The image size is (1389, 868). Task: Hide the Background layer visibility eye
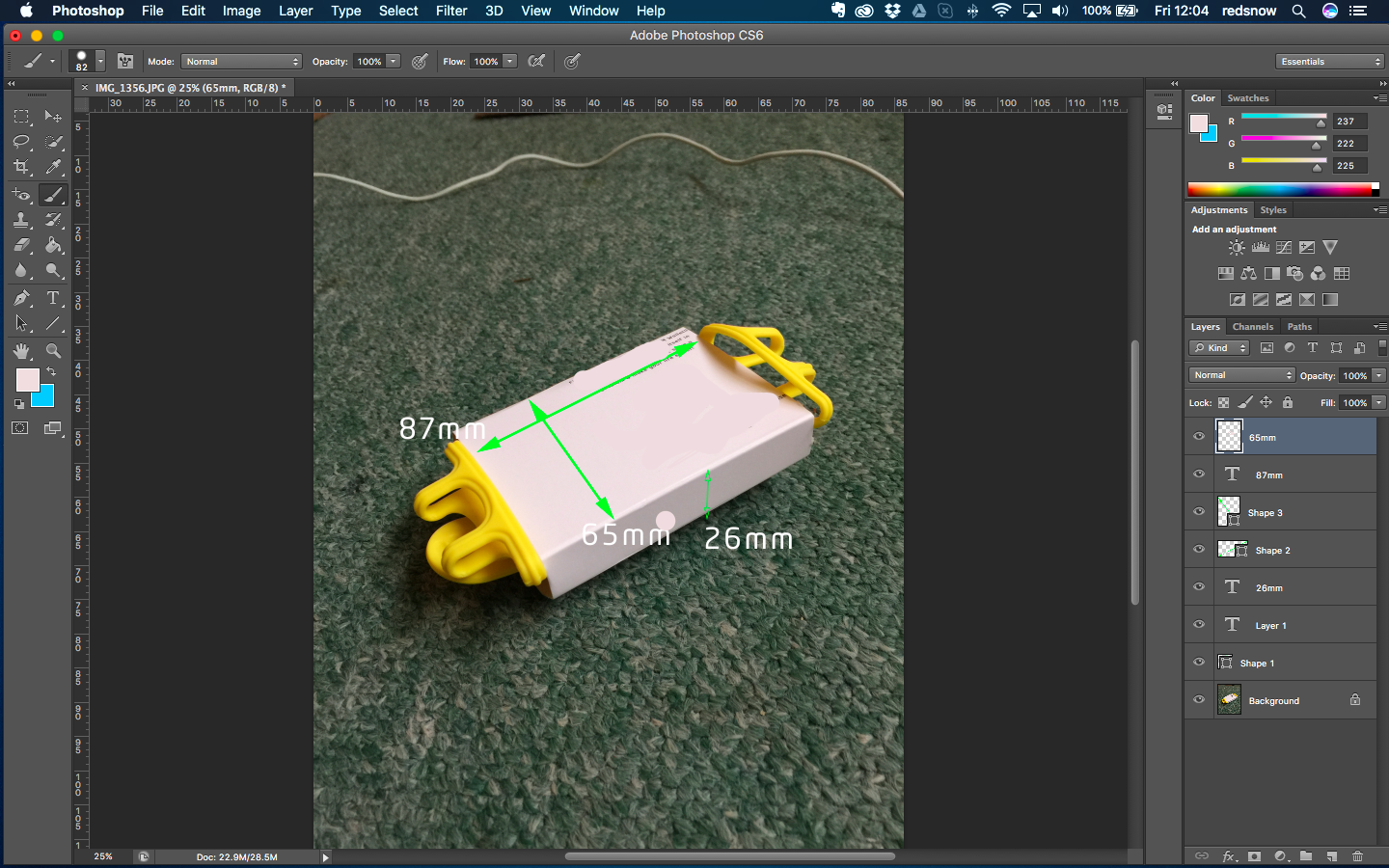[1199, 700]
